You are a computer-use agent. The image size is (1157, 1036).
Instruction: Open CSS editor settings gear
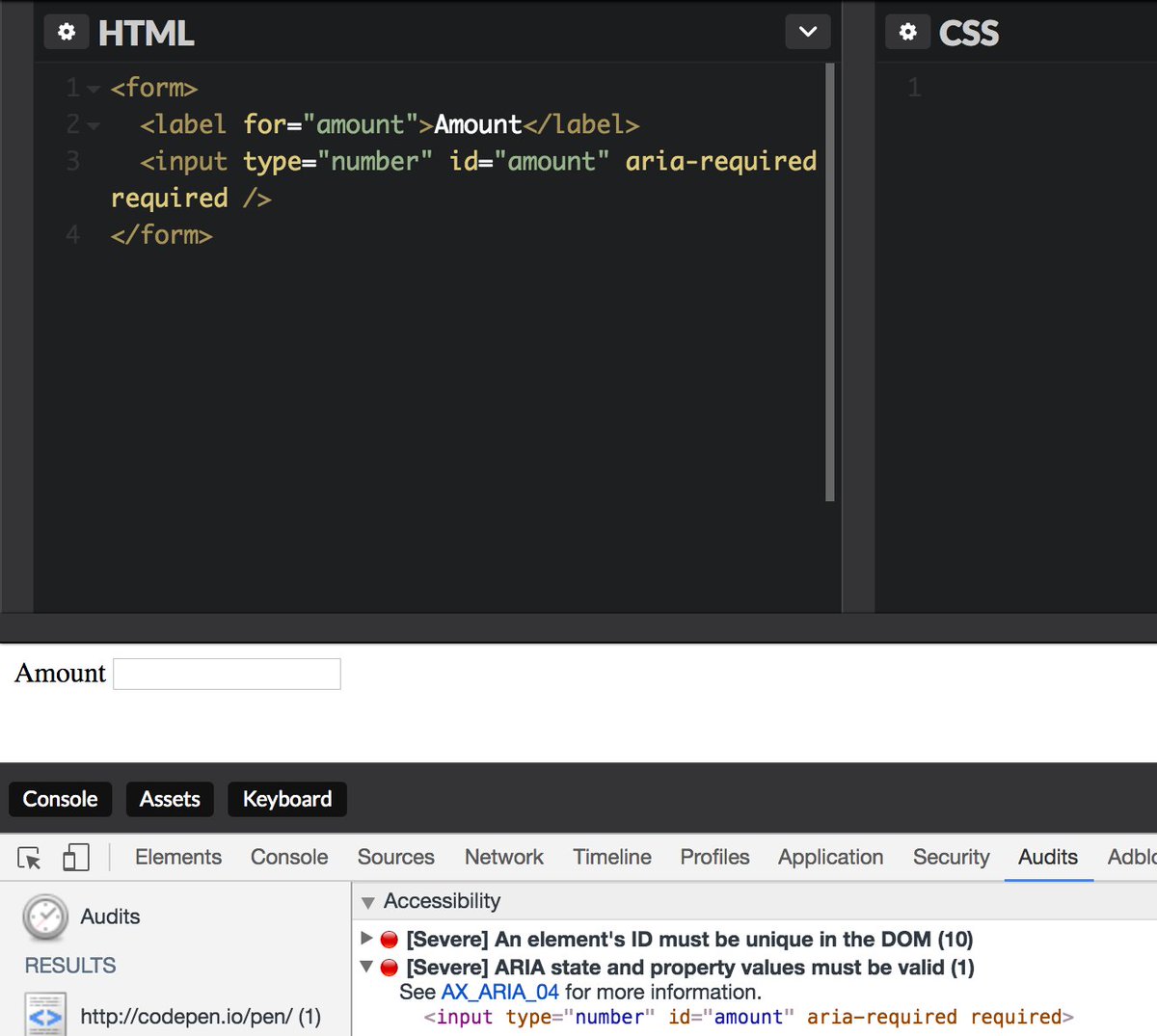(x=908, y=33)
